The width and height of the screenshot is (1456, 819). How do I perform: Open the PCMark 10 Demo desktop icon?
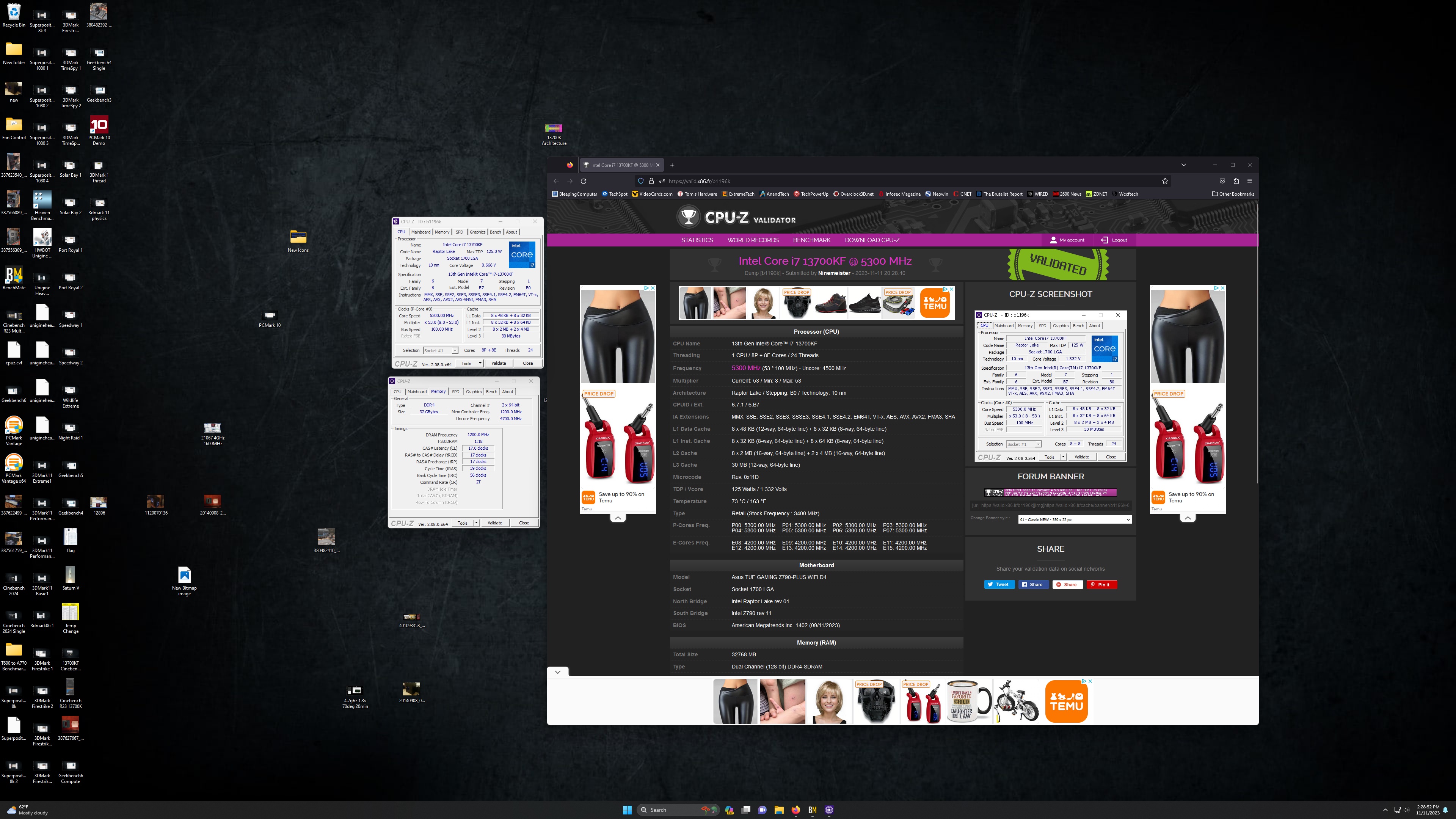tap(99, 130)
